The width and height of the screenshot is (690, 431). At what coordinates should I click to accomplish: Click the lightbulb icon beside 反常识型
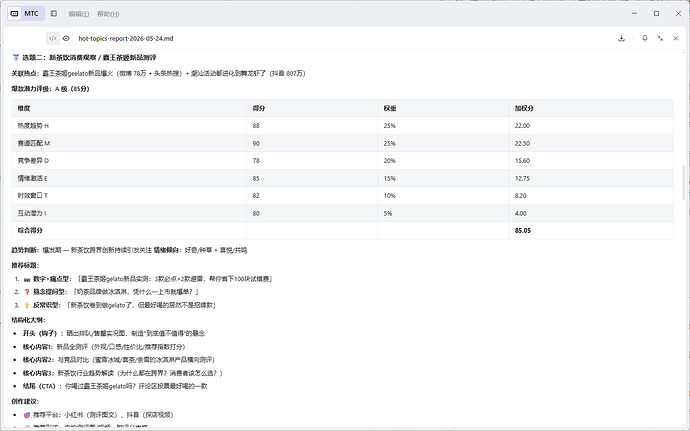(x=27, y=305)
